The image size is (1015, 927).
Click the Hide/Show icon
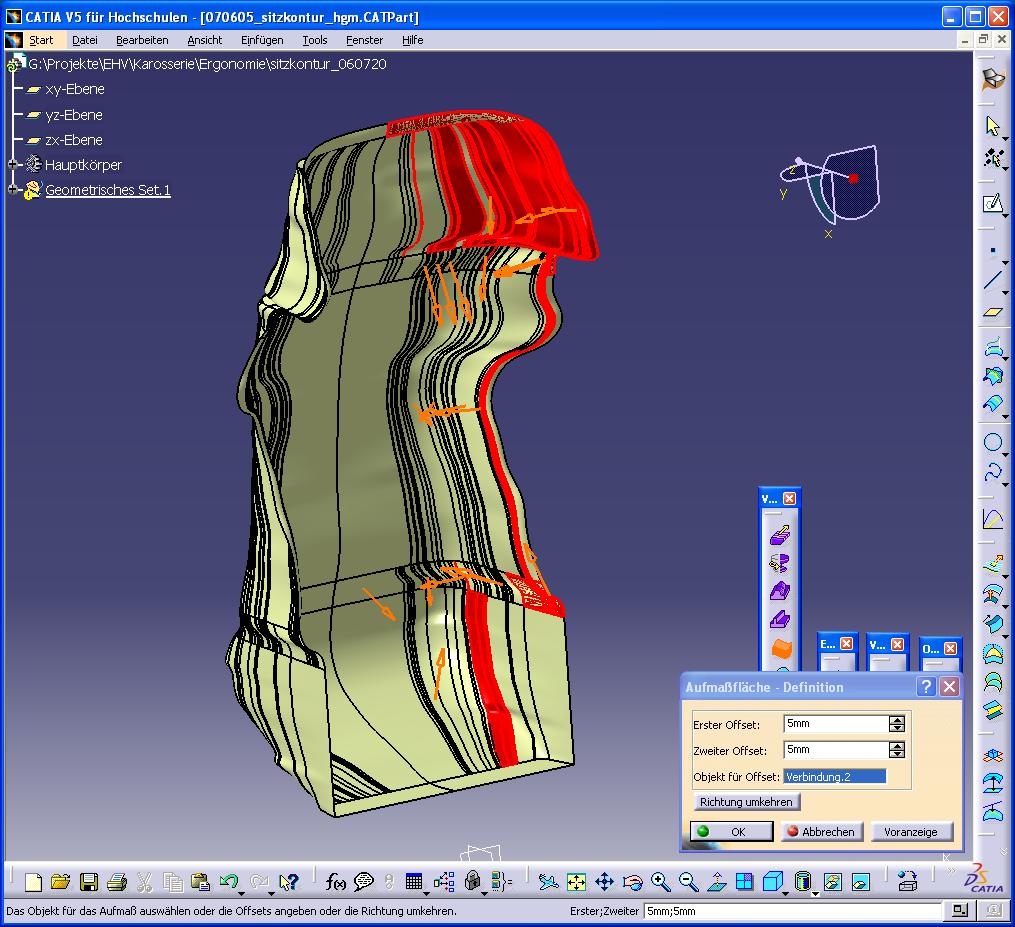832,882
